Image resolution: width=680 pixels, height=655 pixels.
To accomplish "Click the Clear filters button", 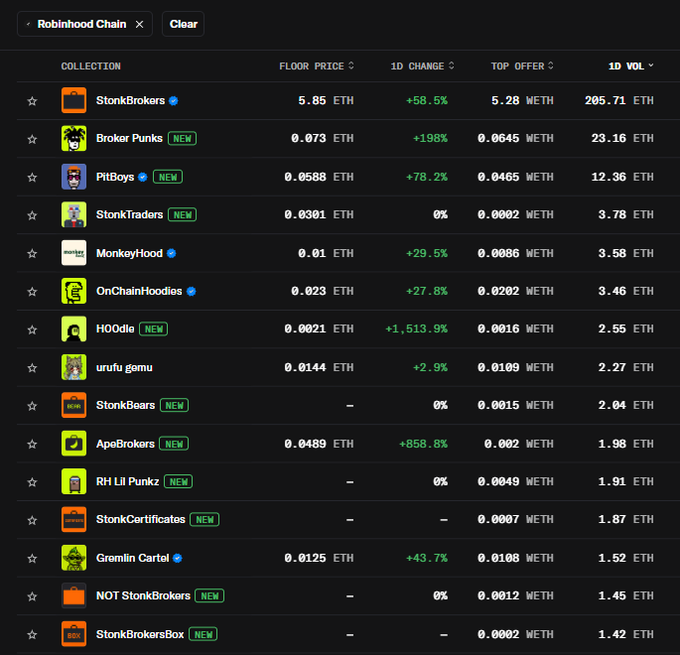I will [183, 24].
